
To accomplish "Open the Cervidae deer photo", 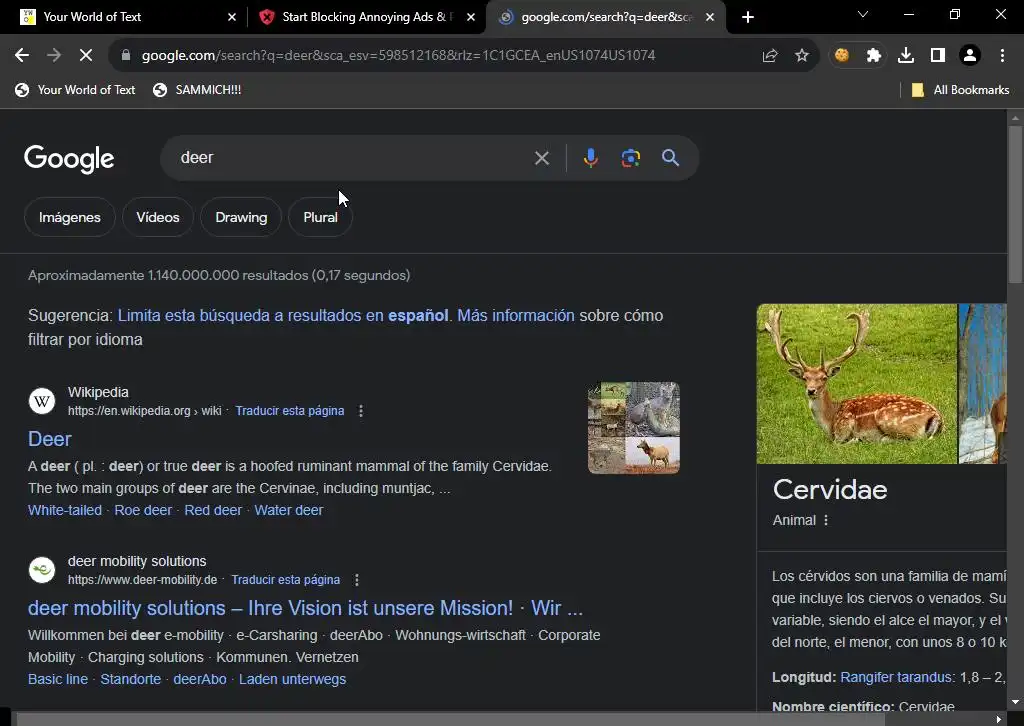I will (x=857, y=384).
